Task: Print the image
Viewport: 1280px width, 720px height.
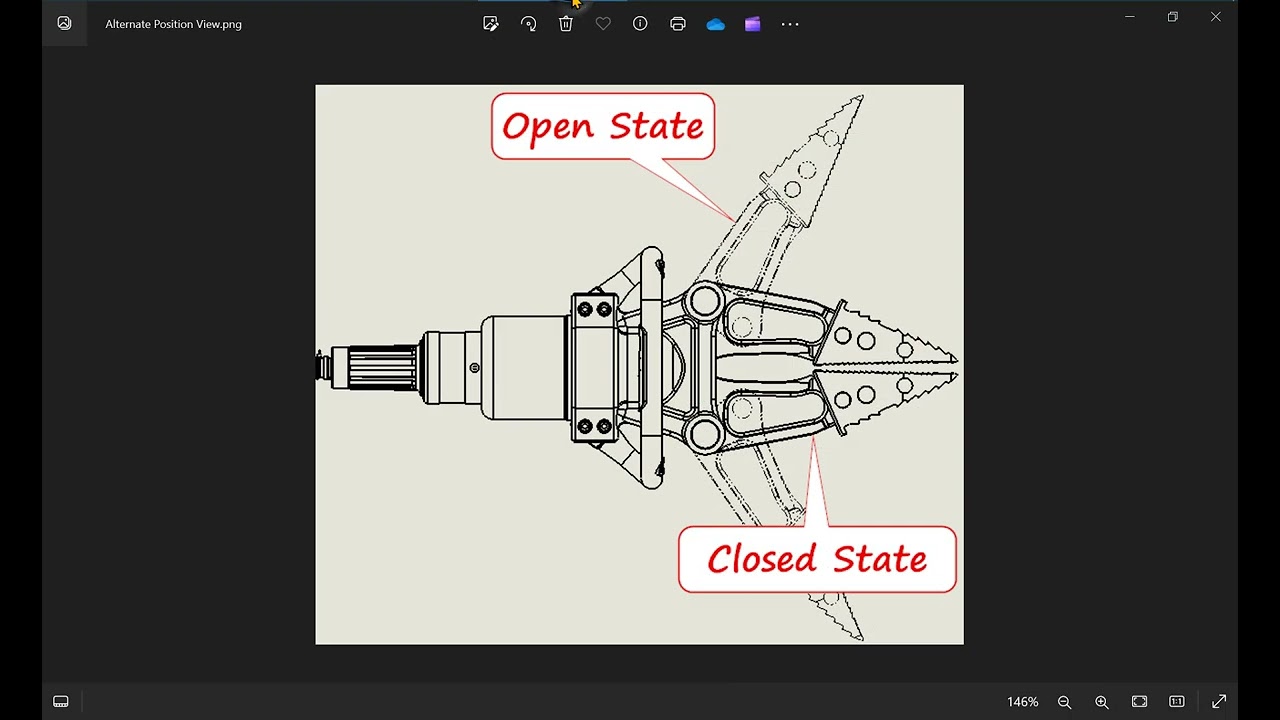Action: click(x=678, y=24)
